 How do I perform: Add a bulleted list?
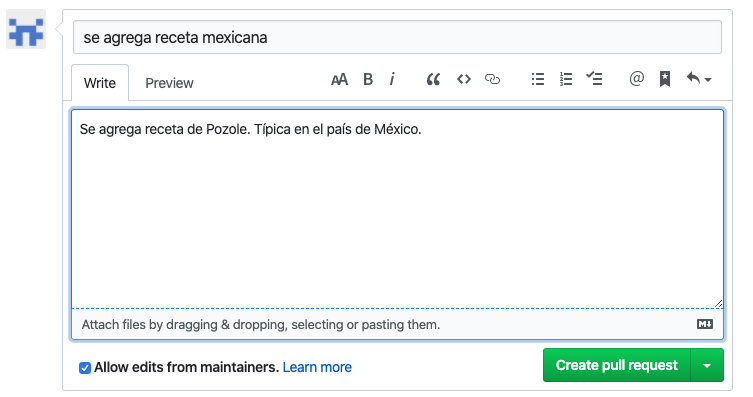538,79
